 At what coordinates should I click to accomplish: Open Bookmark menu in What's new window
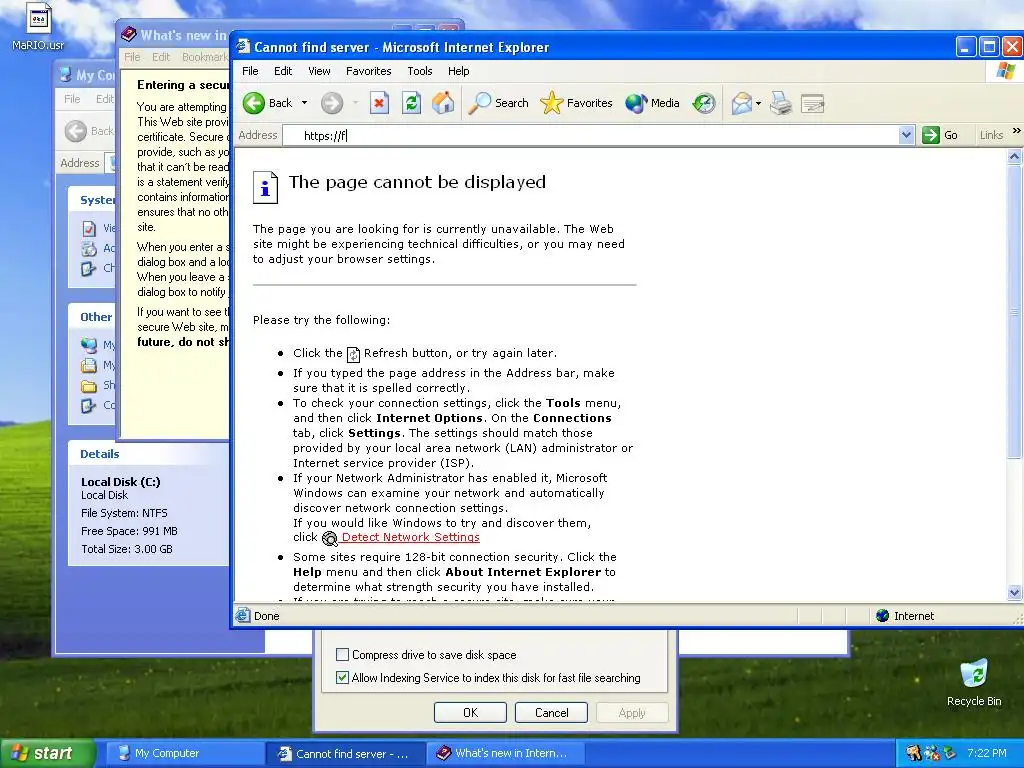point(204,57)
